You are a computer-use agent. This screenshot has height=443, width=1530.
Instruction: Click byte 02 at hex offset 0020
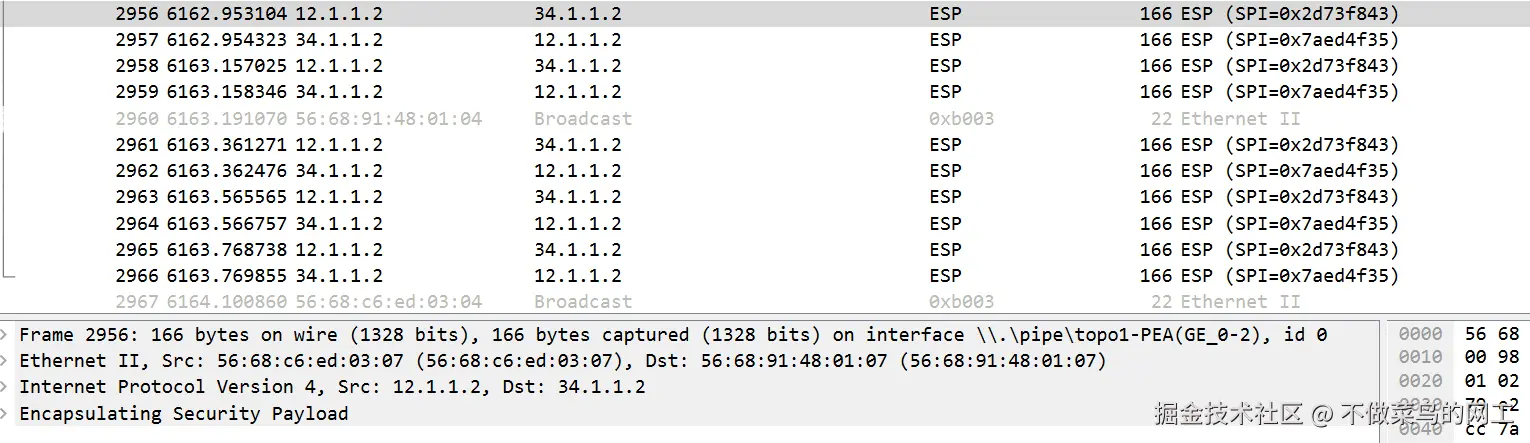tap(1509, 381)
